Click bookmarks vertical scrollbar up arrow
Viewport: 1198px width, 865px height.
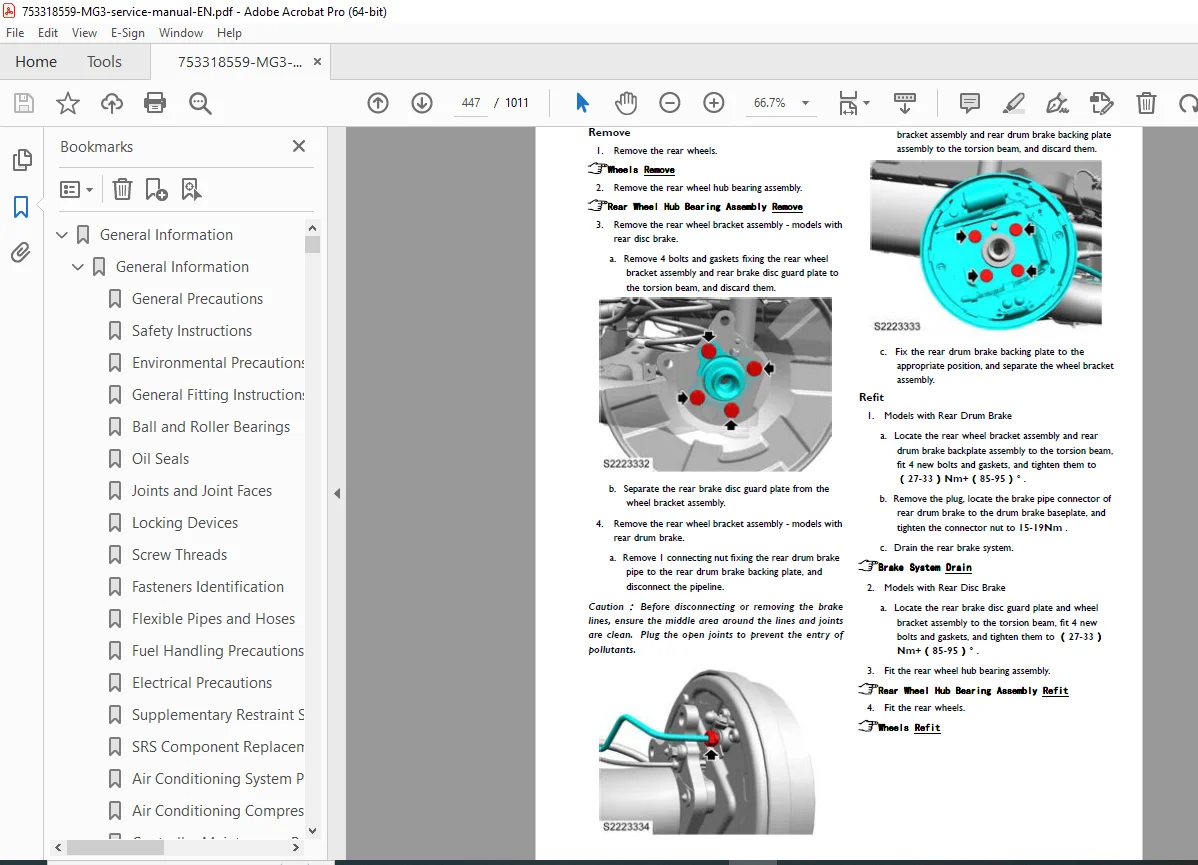click(312, 228)
